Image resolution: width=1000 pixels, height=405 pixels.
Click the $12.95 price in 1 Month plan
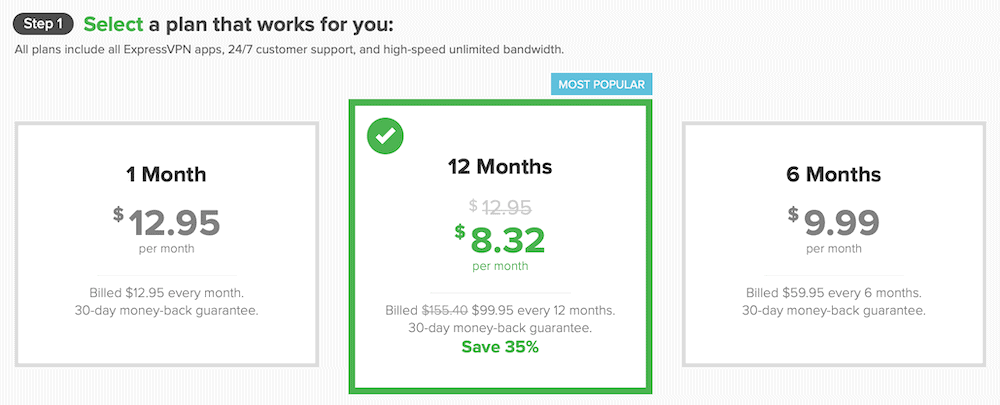click(167, 221)
